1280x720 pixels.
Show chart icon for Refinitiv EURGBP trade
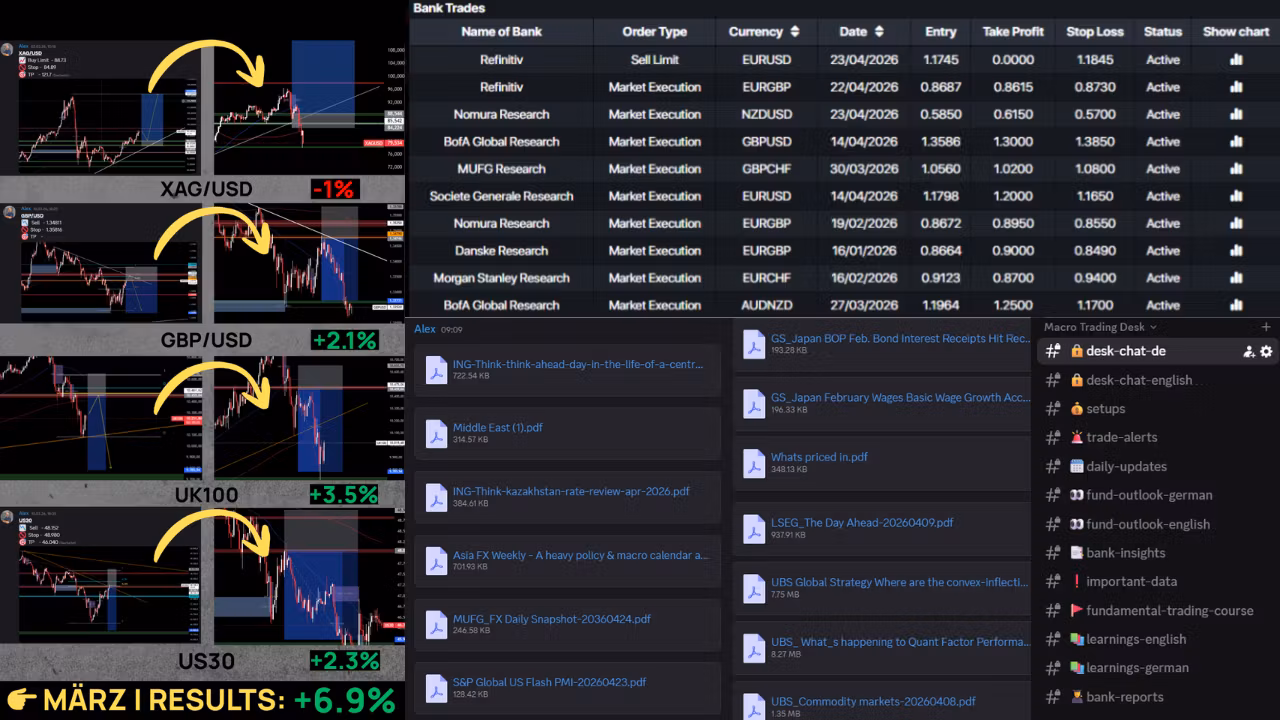pyautogui.click(x=1236, y=87)
